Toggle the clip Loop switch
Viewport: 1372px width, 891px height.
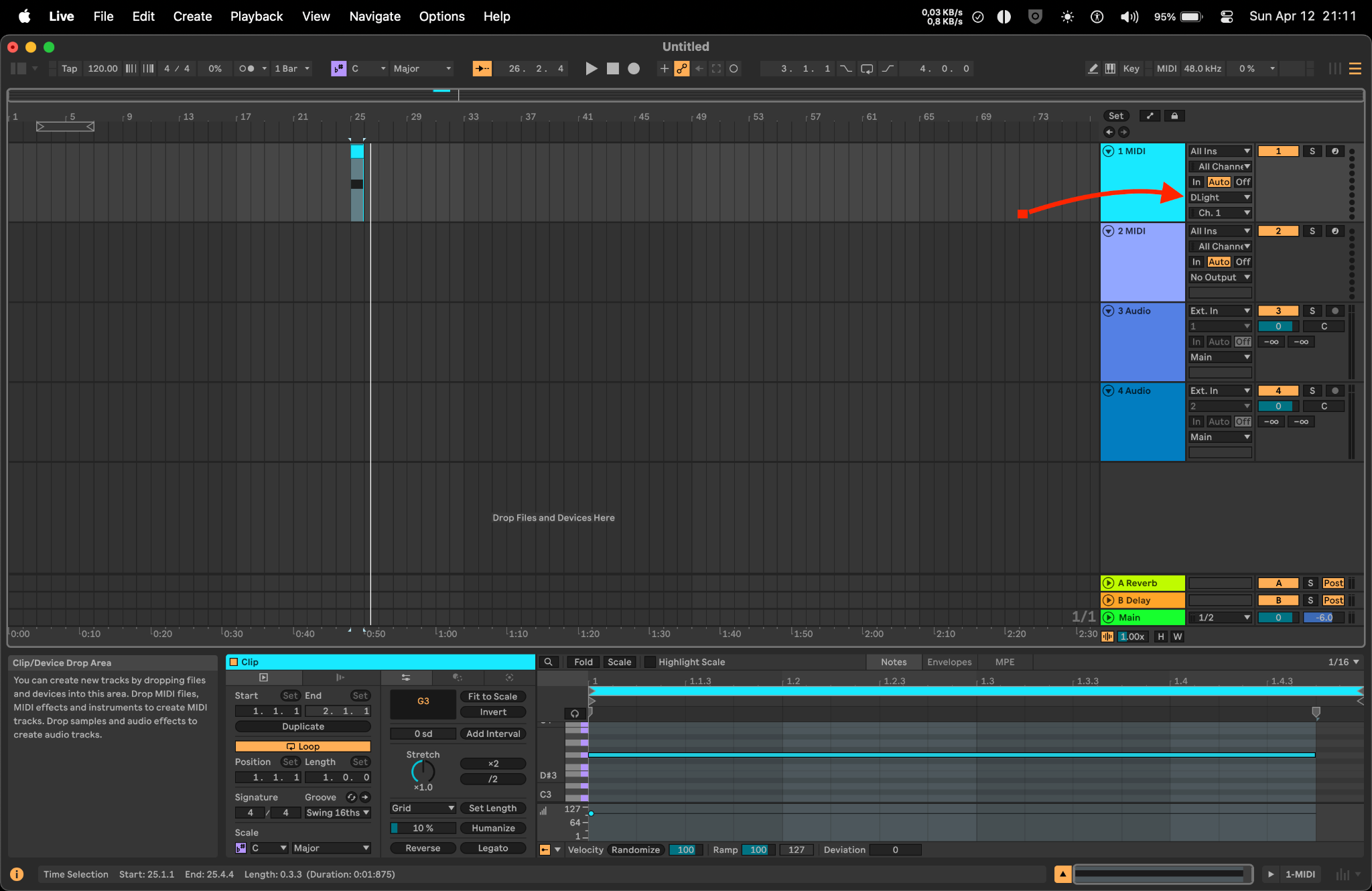[303, 746]
